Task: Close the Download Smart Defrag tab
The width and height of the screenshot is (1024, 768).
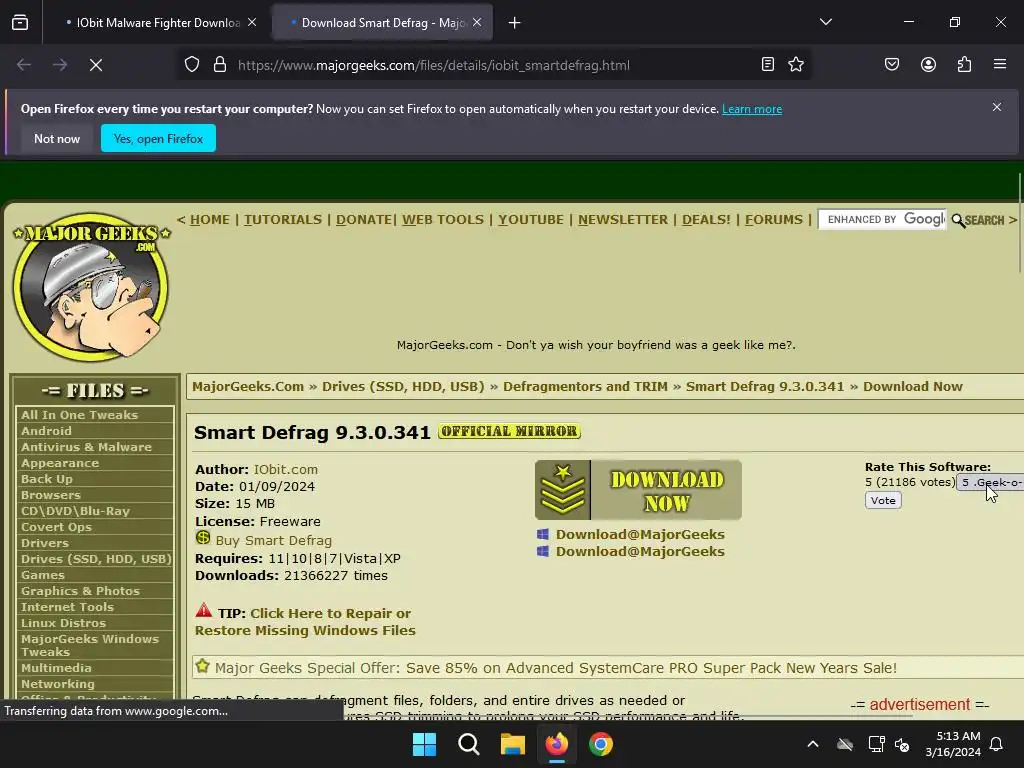Action: (x=477, y=22)
